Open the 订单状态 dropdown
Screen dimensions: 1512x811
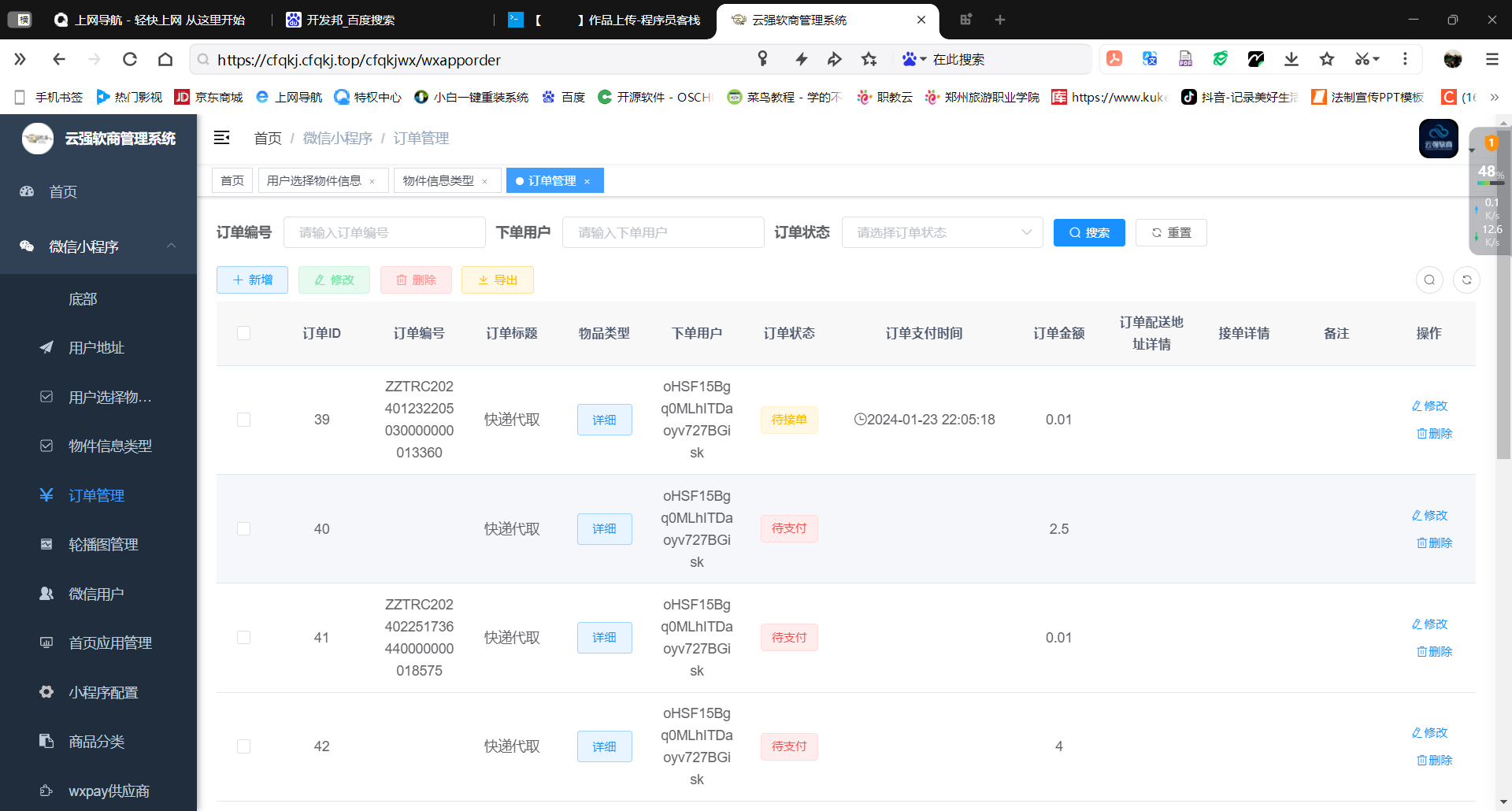tap(942, 232)
